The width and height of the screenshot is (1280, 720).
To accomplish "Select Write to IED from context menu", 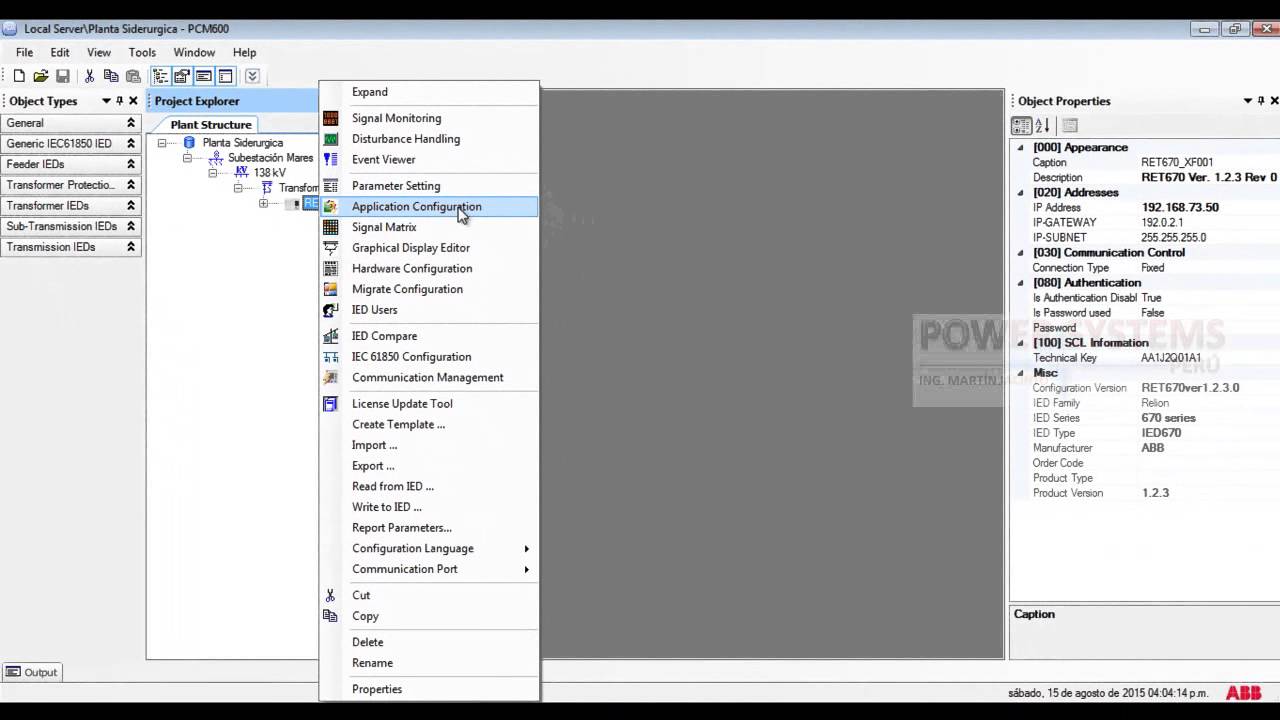I will (430, 507).
